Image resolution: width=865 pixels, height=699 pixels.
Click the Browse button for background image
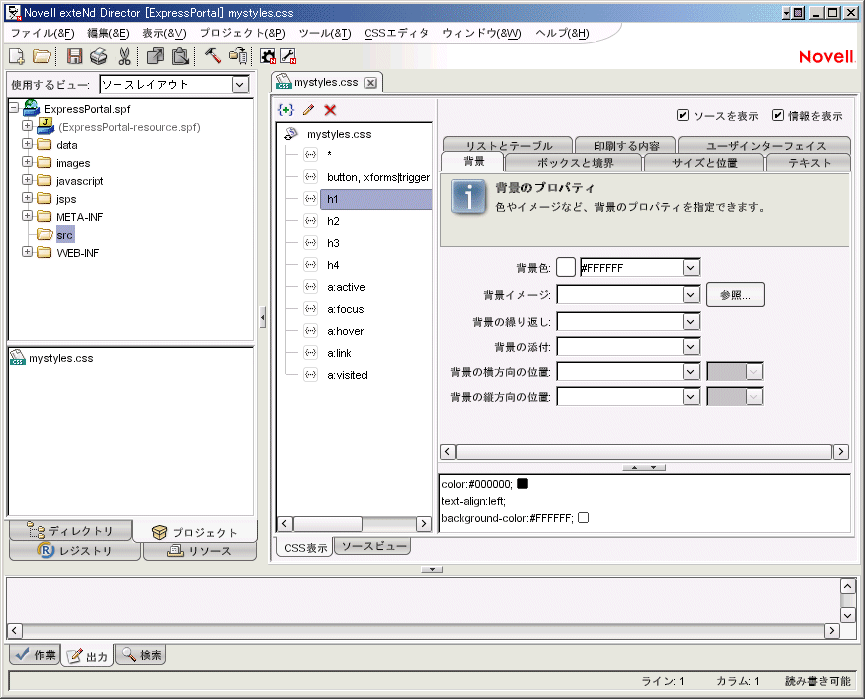click(x=735, y=295)
